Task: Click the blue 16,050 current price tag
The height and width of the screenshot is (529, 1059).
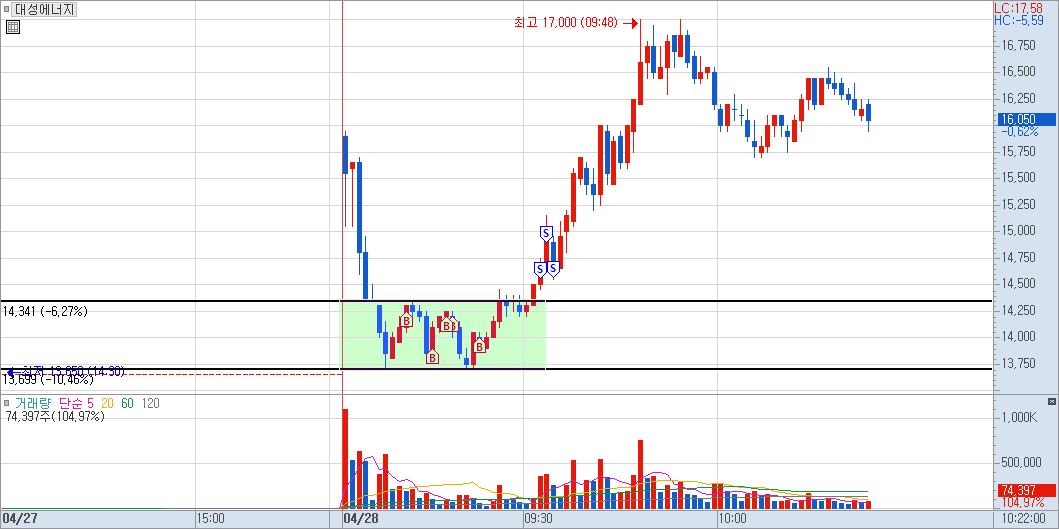Action: point(1026,120)
